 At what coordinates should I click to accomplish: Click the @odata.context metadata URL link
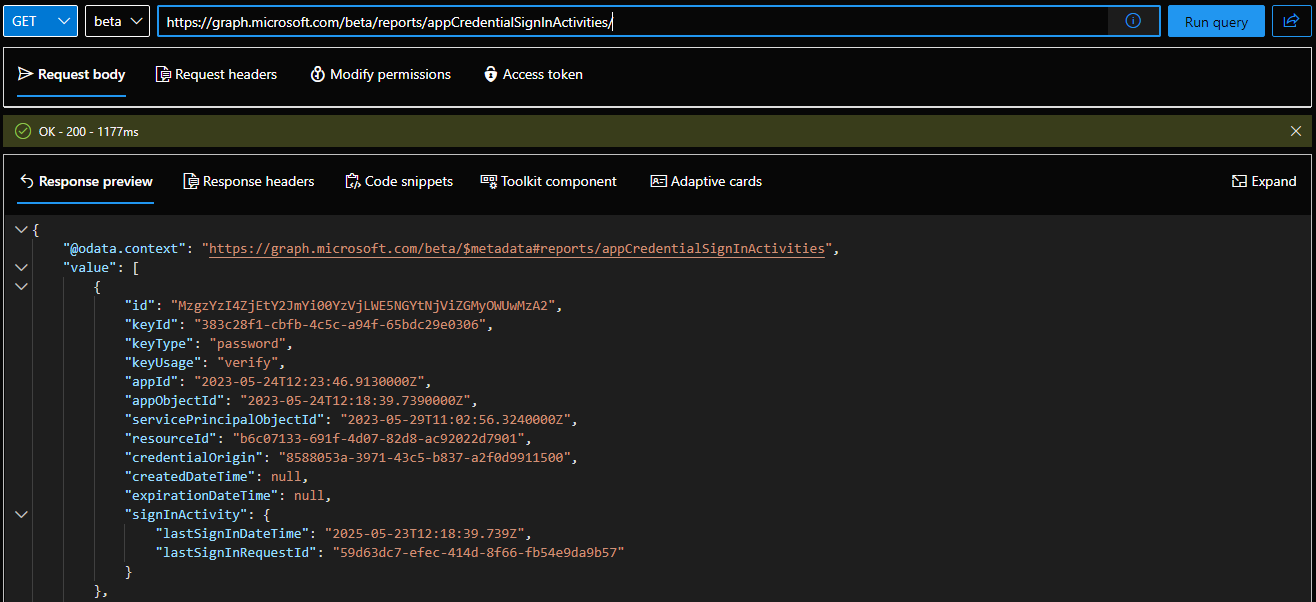coord(517,249)
